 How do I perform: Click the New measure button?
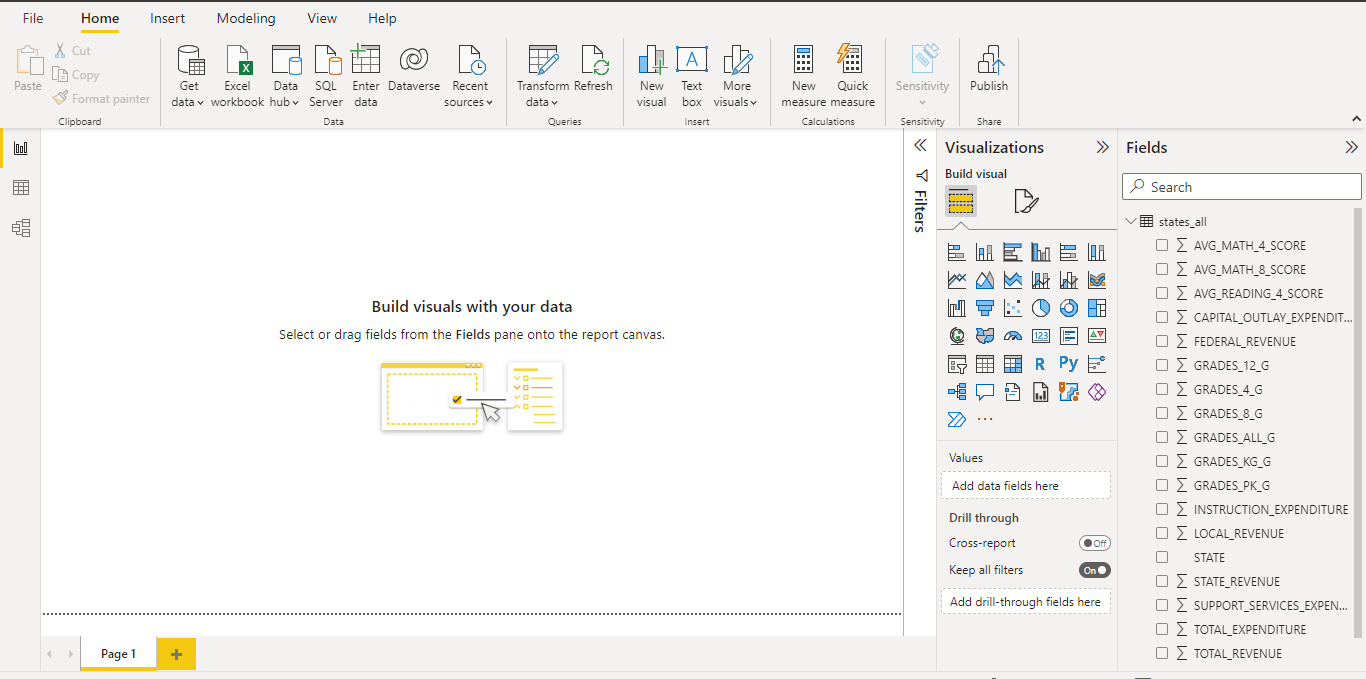803,75
